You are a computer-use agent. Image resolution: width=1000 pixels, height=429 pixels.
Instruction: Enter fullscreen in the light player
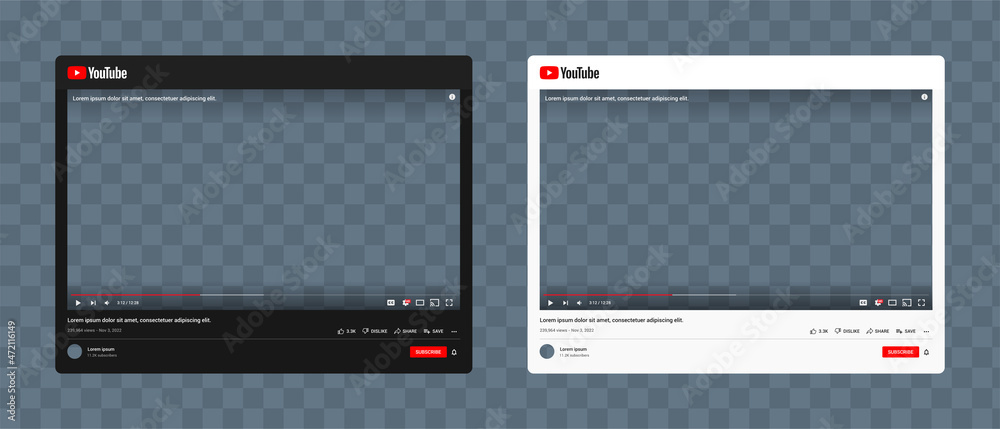click(922, 303)
